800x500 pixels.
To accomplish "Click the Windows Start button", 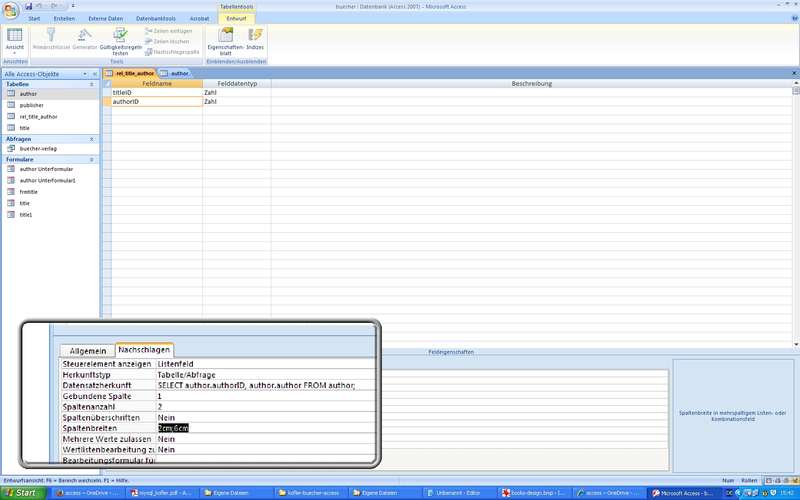I will tap(22, 493).
